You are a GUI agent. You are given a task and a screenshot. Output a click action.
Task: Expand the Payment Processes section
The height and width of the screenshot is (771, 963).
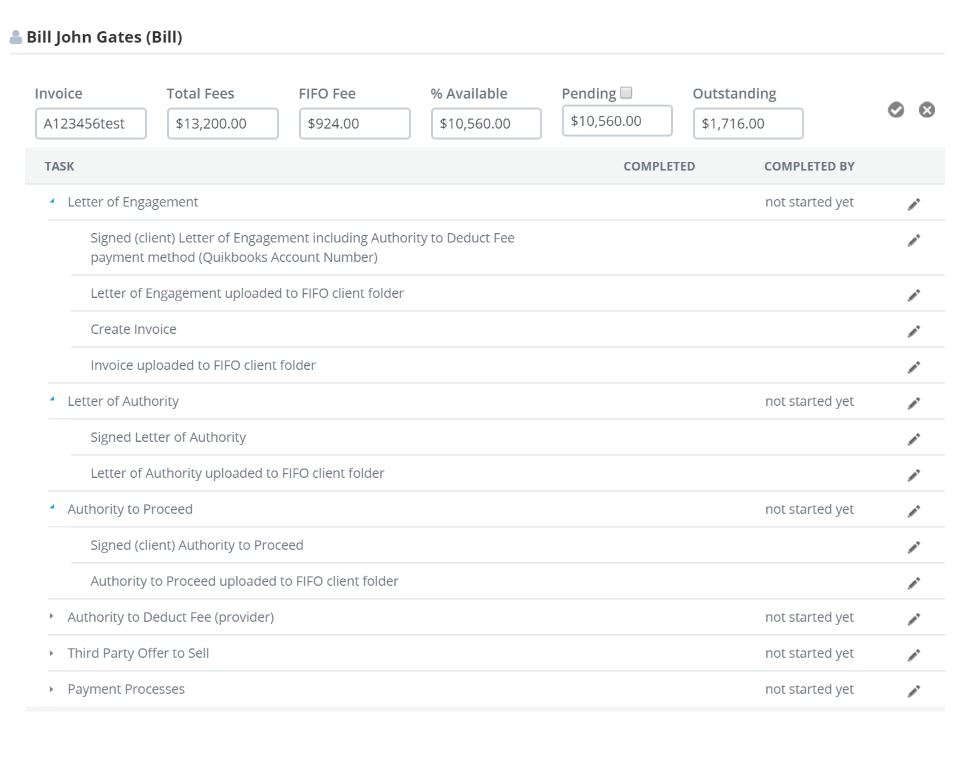pos(52,689)
